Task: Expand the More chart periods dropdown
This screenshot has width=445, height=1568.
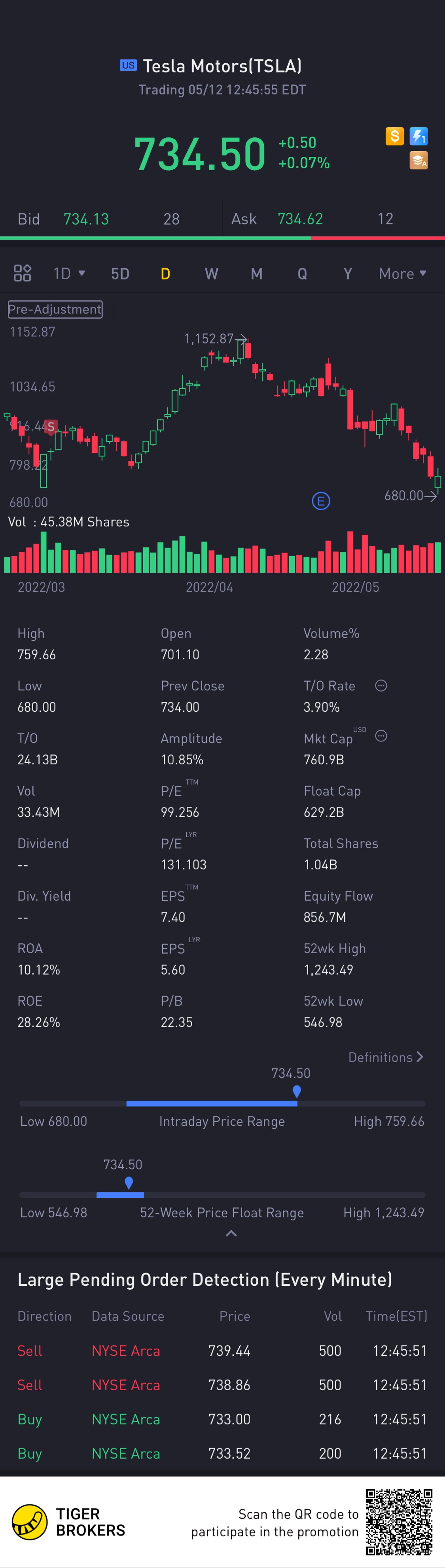Action: (x=402, y=273)
